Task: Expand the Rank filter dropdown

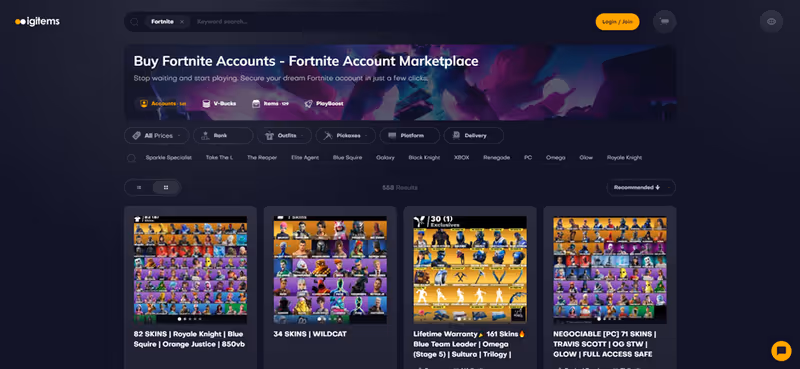Action: coord(223,136)
